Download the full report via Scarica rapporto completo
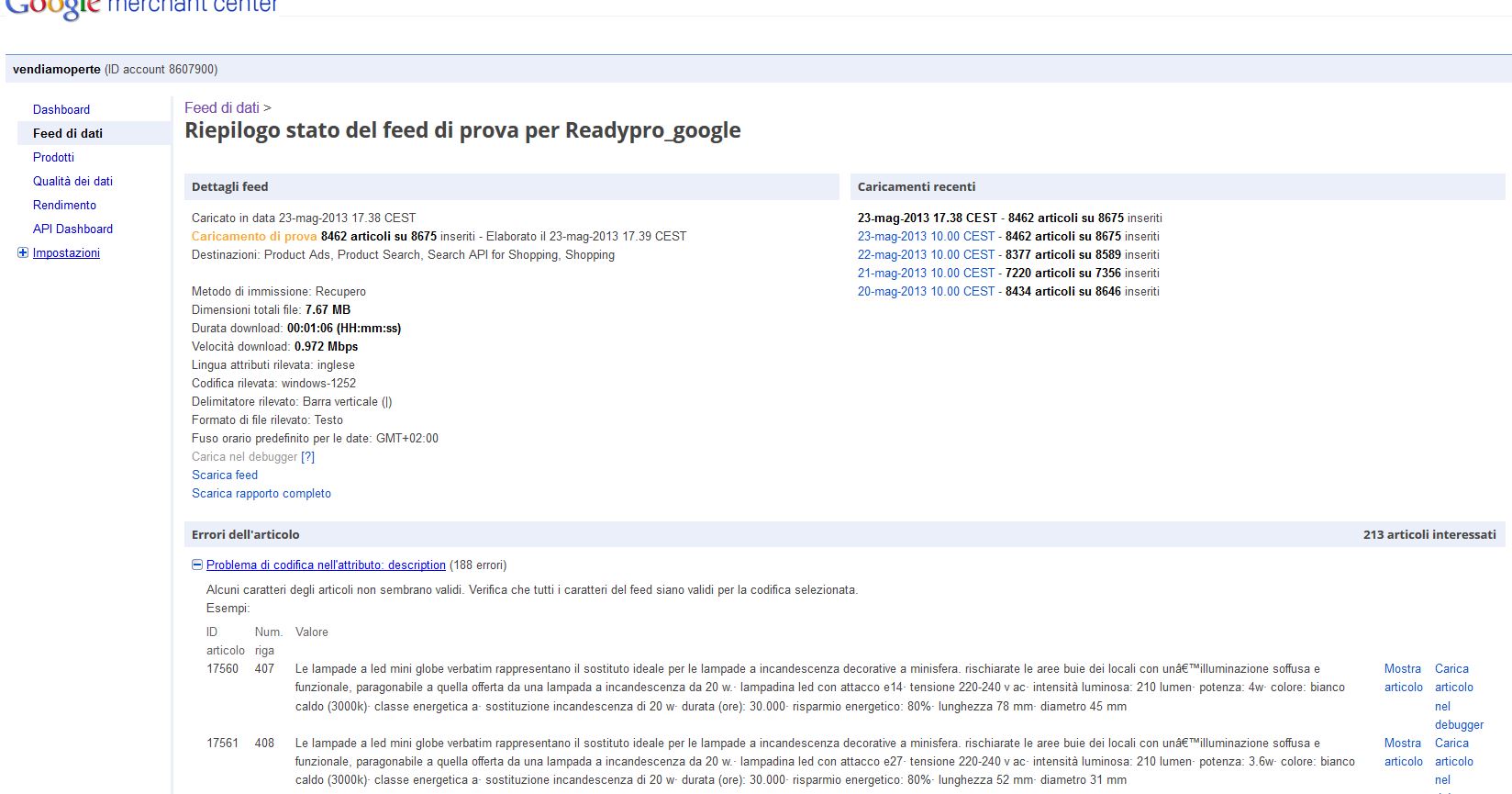This screenshot has width=1512, height=794. pyautogui.click(x=261, y=493)
